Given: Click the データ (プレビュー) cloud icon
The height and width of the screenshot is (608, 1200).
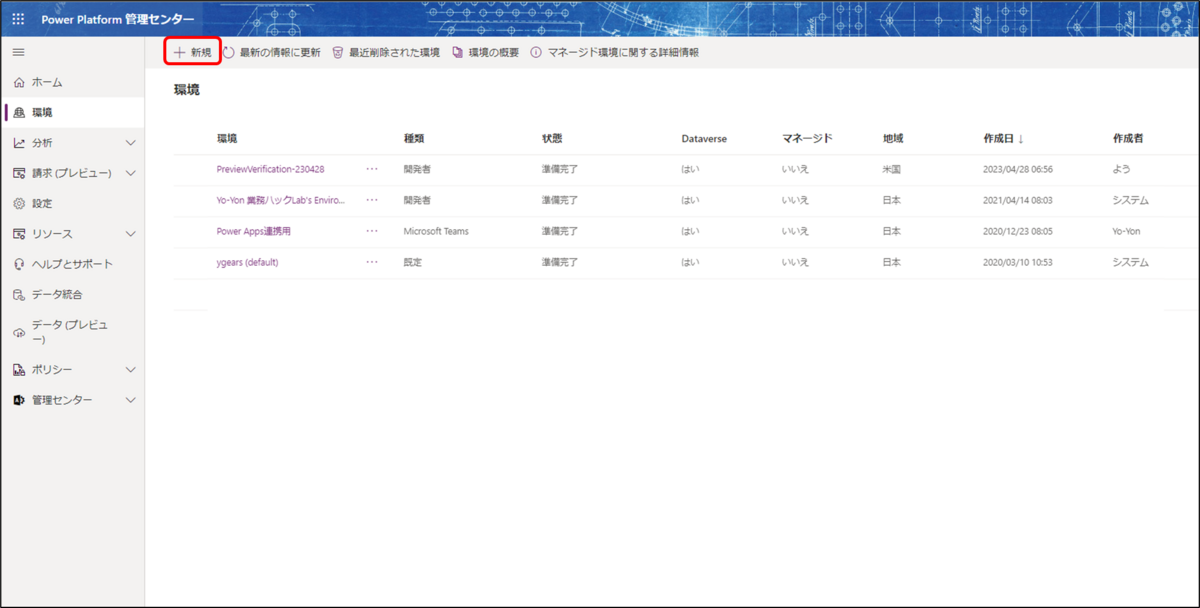Looking at the screenshot, I should [x=19, y=332].
